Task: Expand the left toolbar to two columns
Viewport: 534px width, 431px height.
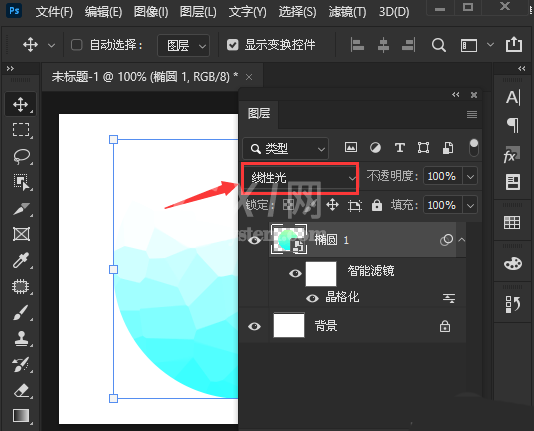Action: tap(10, 69)
